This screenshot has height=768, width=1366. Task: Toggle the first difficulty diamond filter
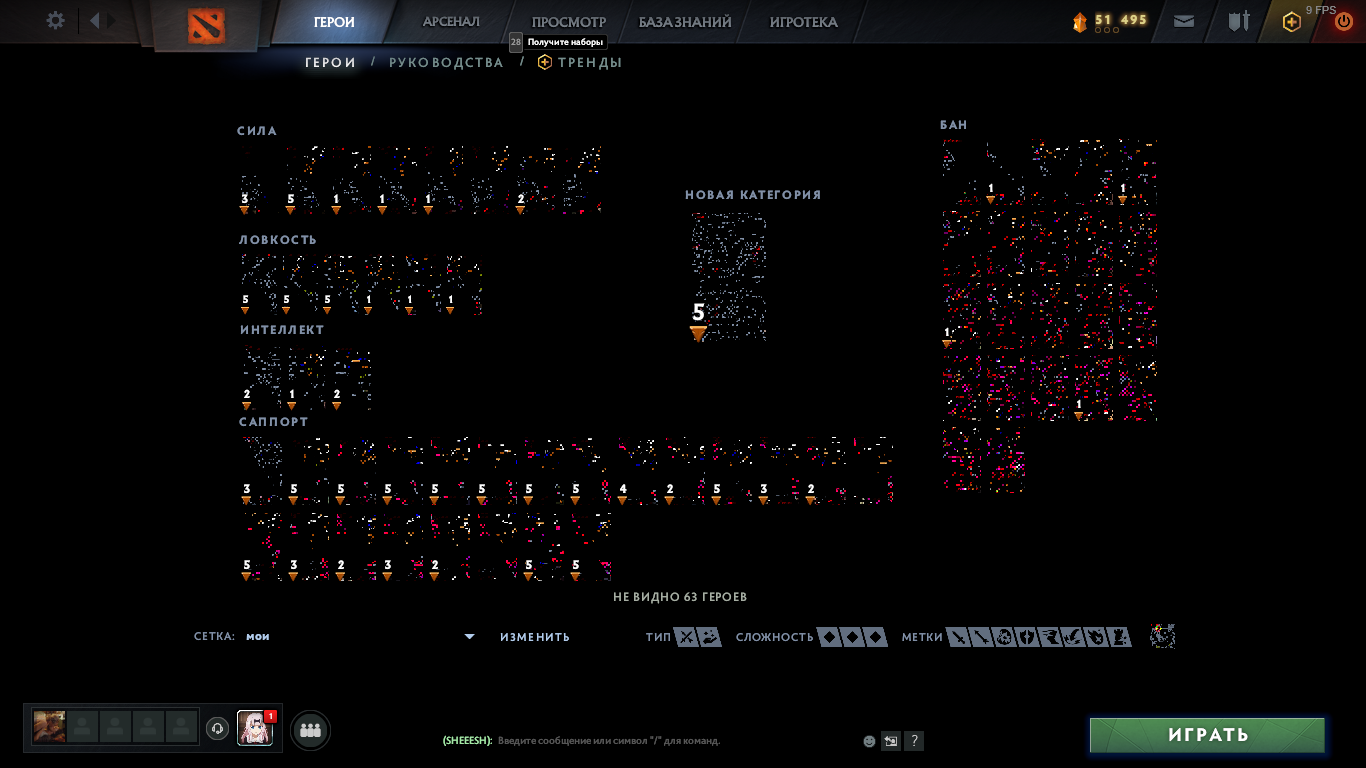pos(828,636)
